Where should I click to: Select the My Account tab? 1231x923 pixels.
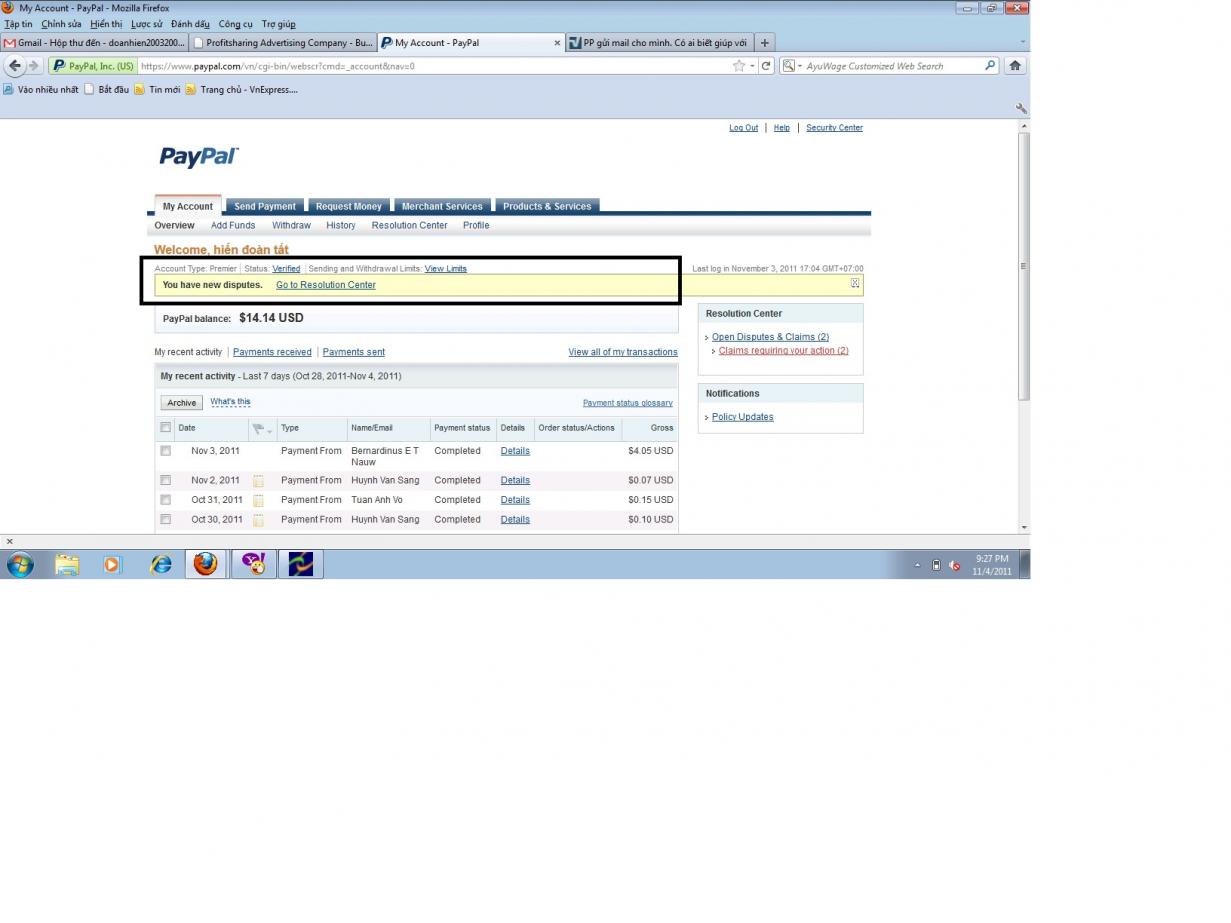coord(188,206)
